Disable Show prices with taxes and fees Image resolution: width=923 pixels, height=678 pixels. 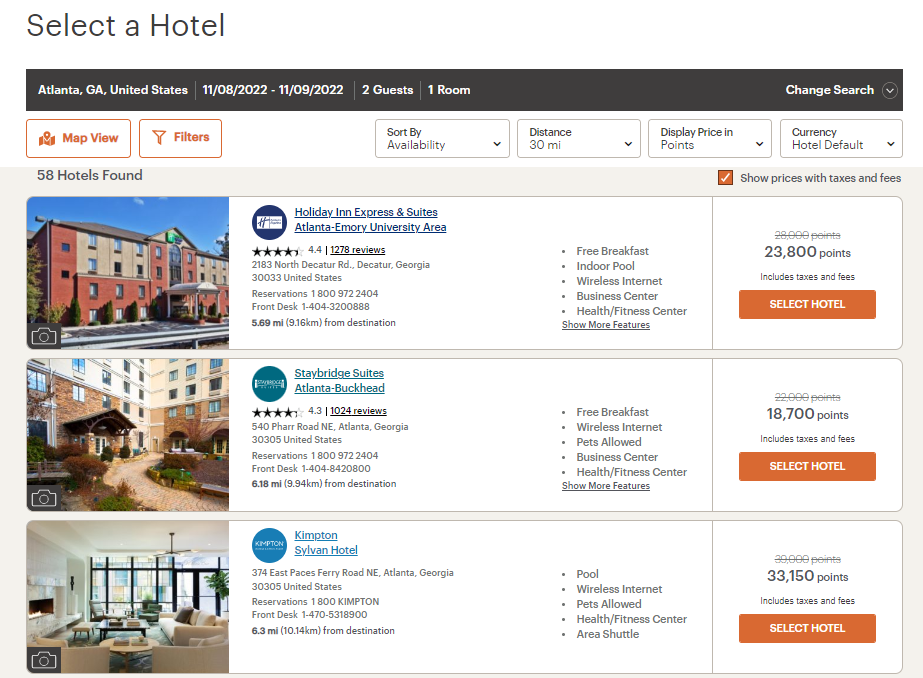tap(725, 177)
